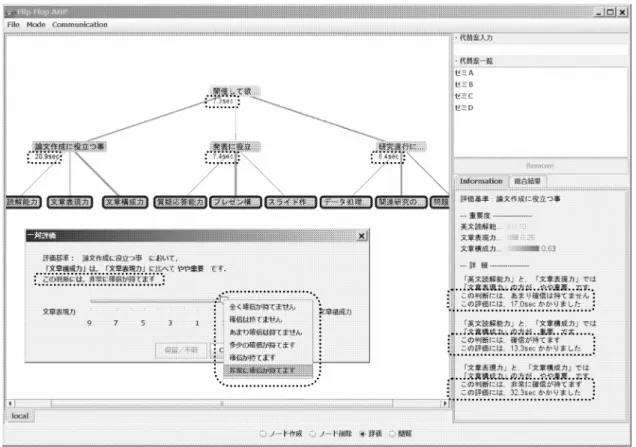The height and width of the screenshot is (447, 636).
Task: Click the Remove button
Action: coord(540,165)
